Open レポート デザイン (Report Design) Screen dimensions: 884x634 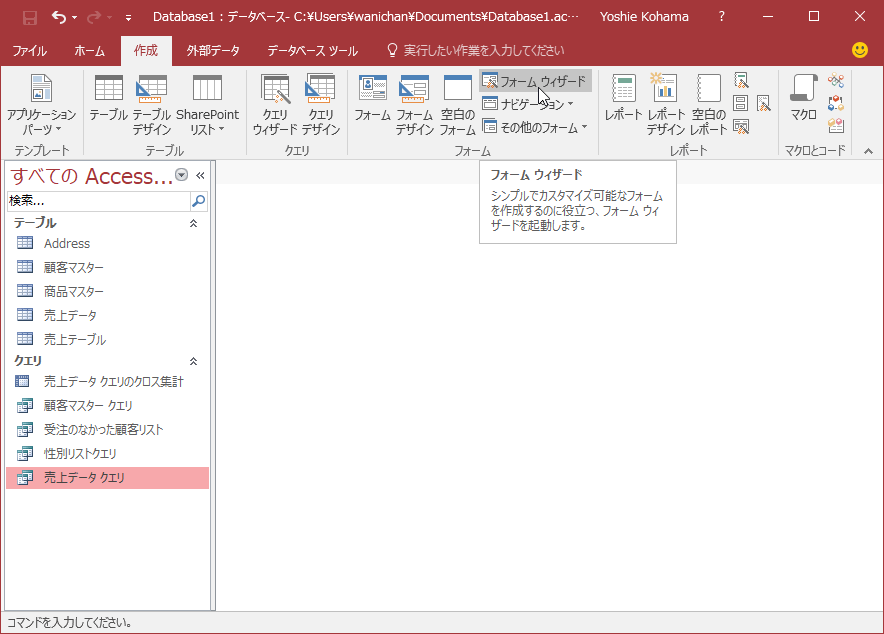click(665, 105)
